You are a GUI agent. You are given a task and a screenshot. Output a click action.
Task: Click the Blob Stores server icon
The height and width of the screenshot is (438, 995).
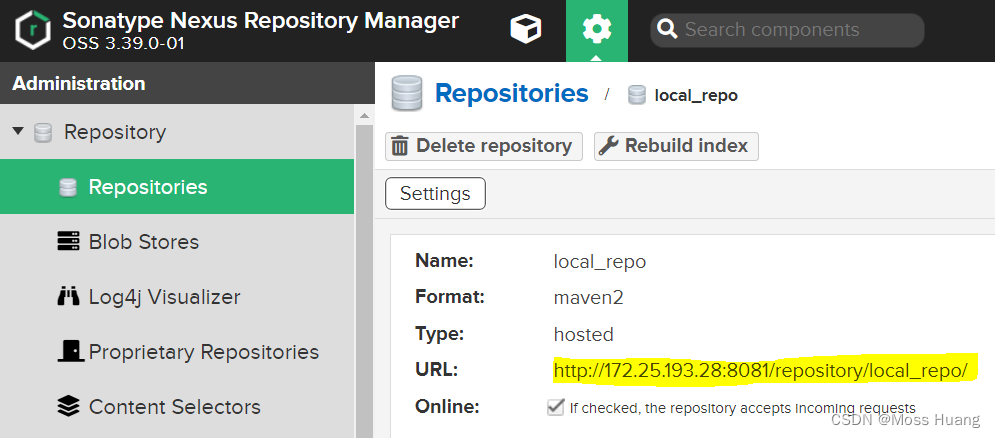[68, 242]
